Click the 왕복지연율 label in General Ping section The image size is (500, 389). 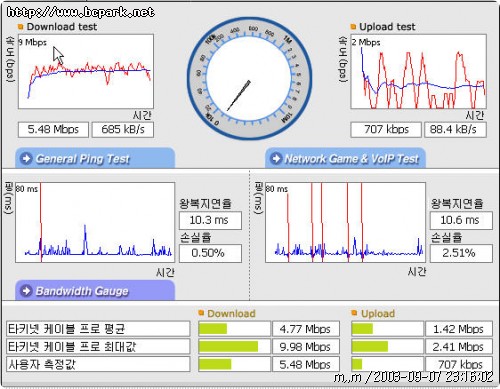[205, 203]
